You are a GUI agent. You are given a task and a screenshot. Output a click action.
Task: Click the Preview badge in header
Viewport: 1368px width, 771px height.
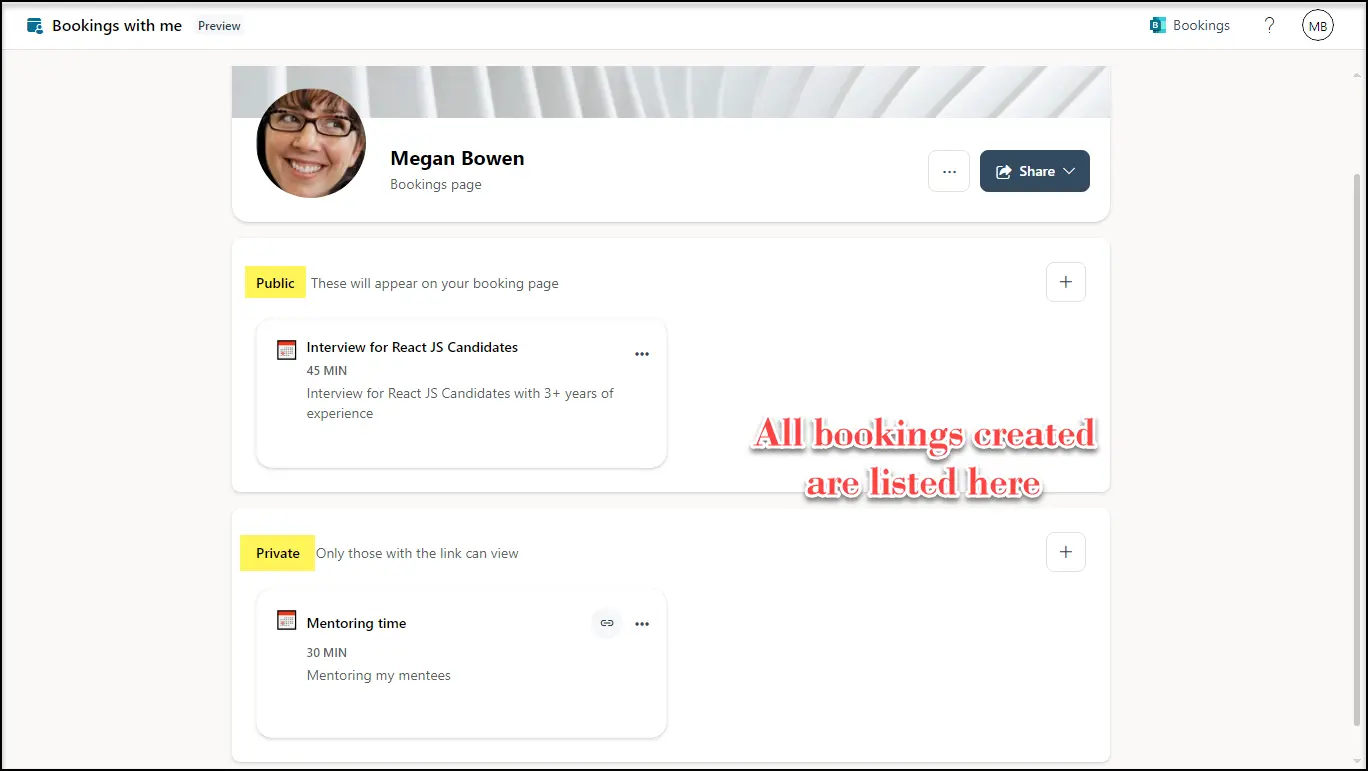tap(219, 26)
